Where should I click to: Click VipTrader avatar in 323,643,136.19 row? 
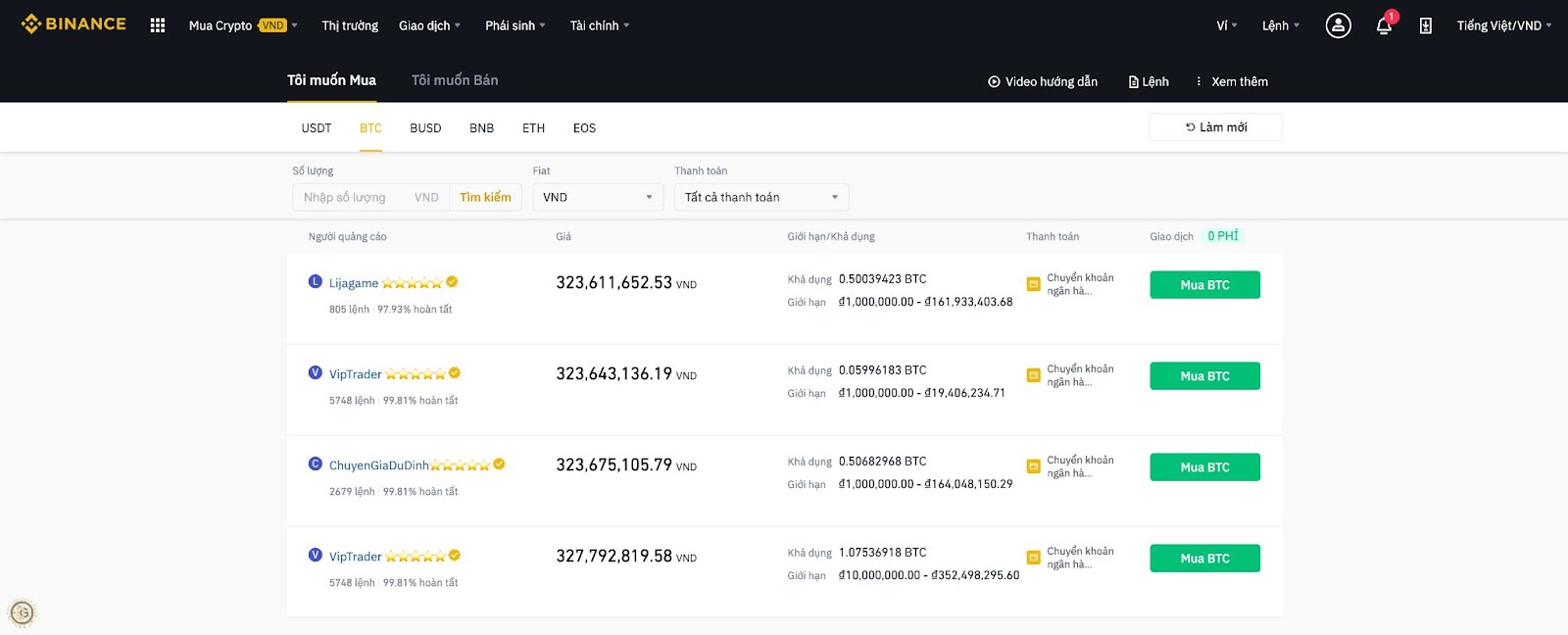coord(316,372)
